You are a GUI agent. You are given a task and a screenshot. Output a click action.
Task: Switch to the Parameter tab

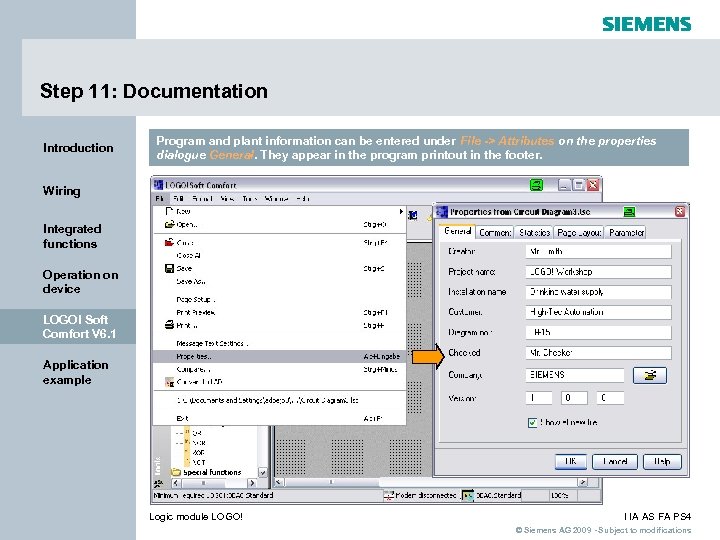626,233
